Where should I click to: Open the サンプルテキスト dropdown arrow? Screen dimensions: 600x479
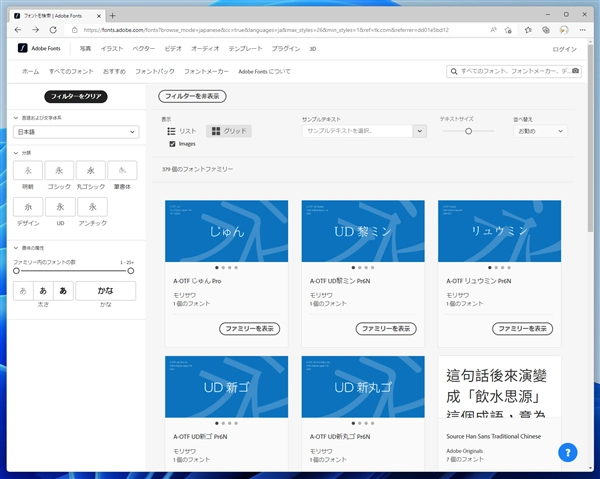tap(419, 131)
